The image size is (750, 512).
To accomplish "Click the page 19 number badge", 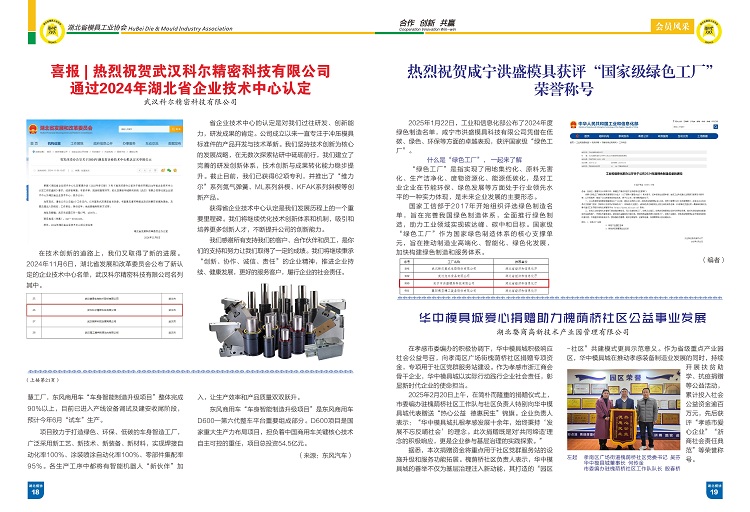I will tap(714, 492).
